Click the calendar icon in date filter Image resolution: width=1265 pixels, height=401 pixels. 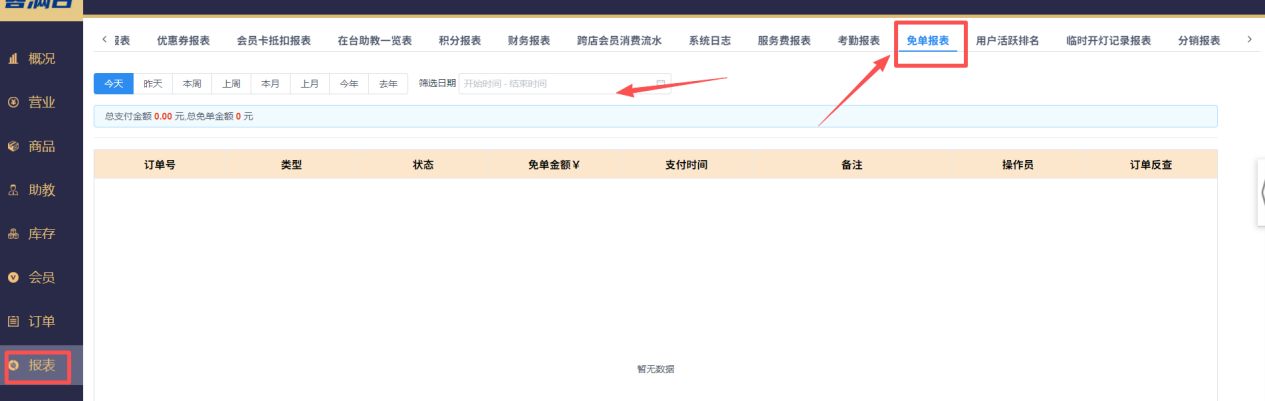coord(660,84)
